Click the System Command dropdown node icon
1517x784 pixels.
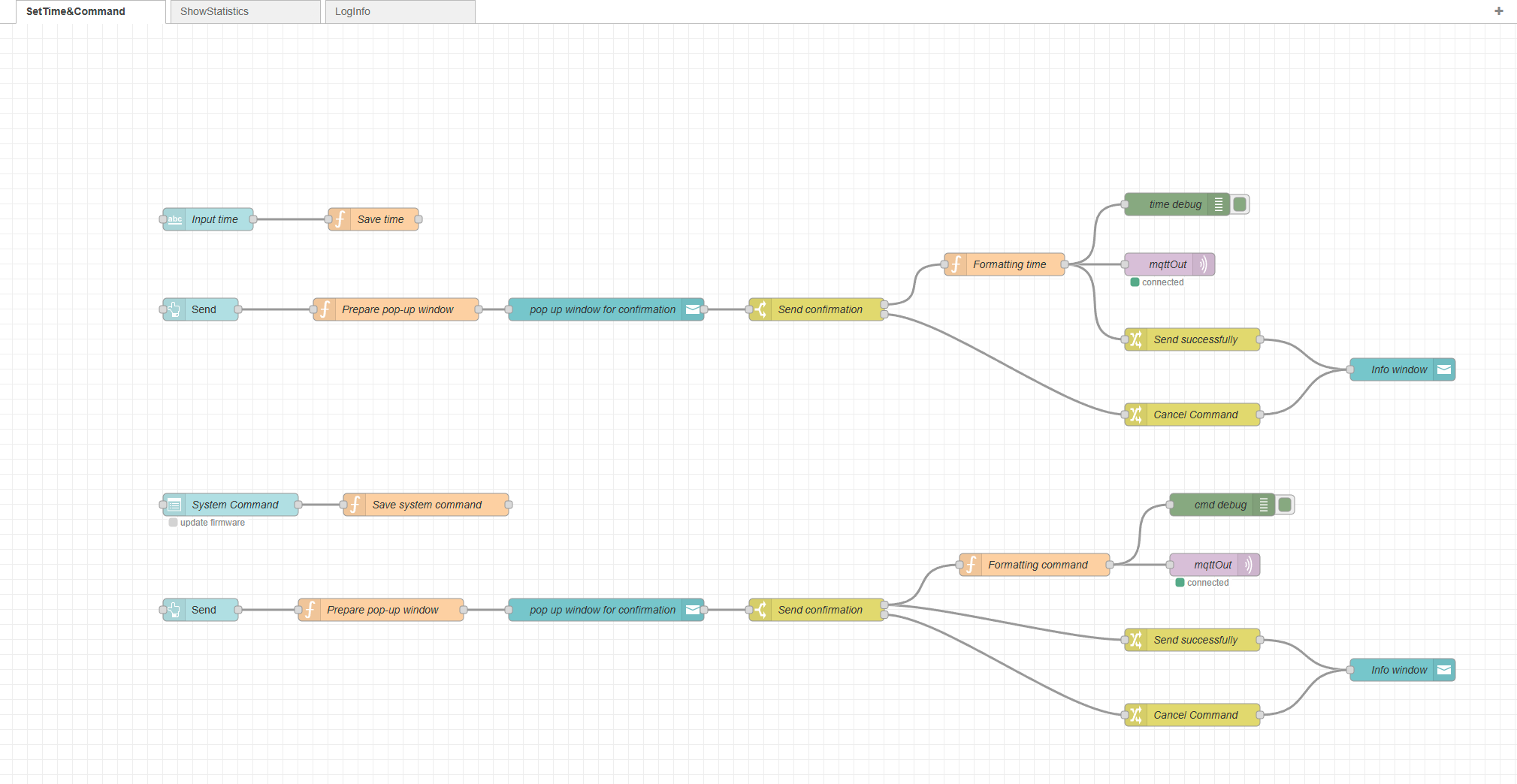click(x=174, y=505)
